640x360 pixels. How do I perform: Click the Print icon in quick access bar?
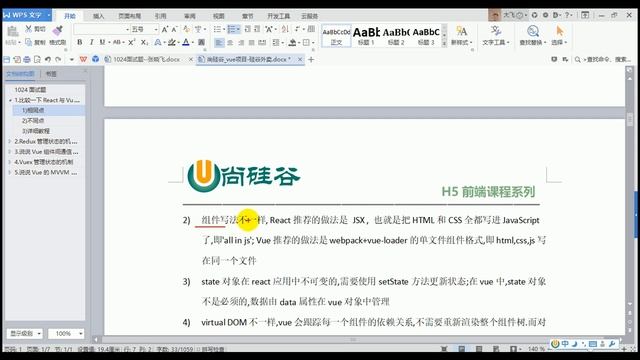(x=27, y=60)
